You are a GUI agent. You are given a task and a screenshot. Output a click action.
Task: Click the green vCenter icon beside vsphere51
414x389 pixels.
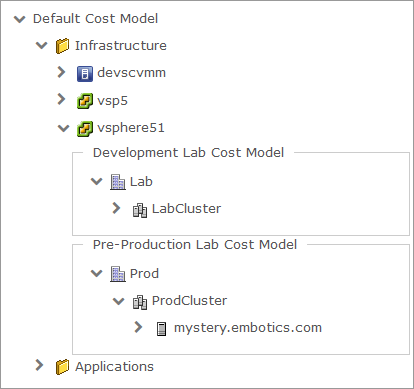(x=85, y=129)
